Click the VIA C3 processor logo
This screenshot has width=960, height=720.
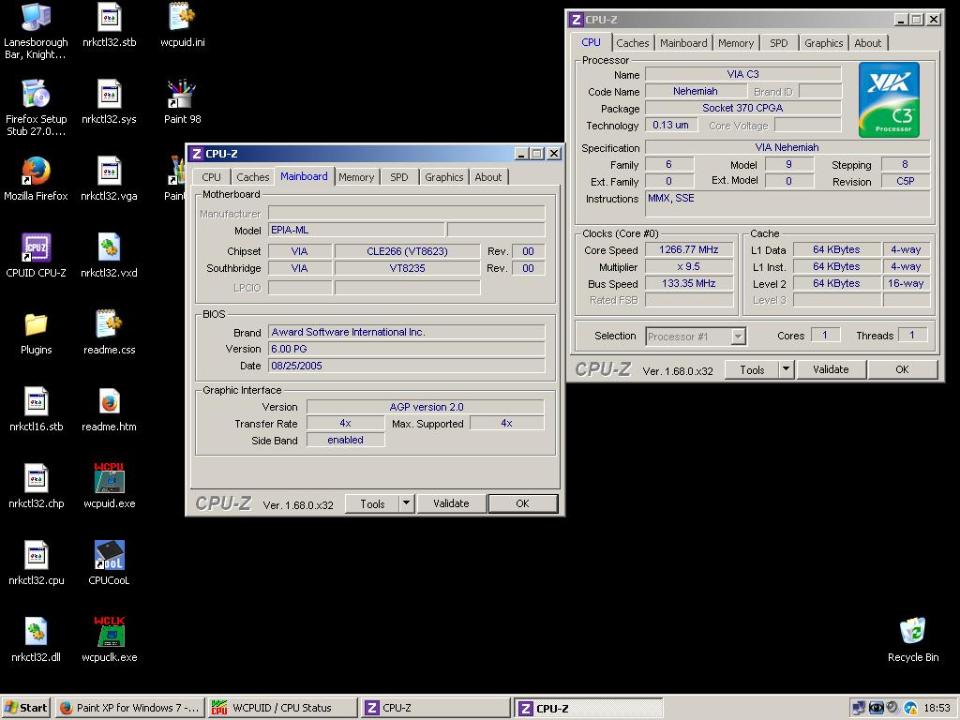tap(889, 99)
